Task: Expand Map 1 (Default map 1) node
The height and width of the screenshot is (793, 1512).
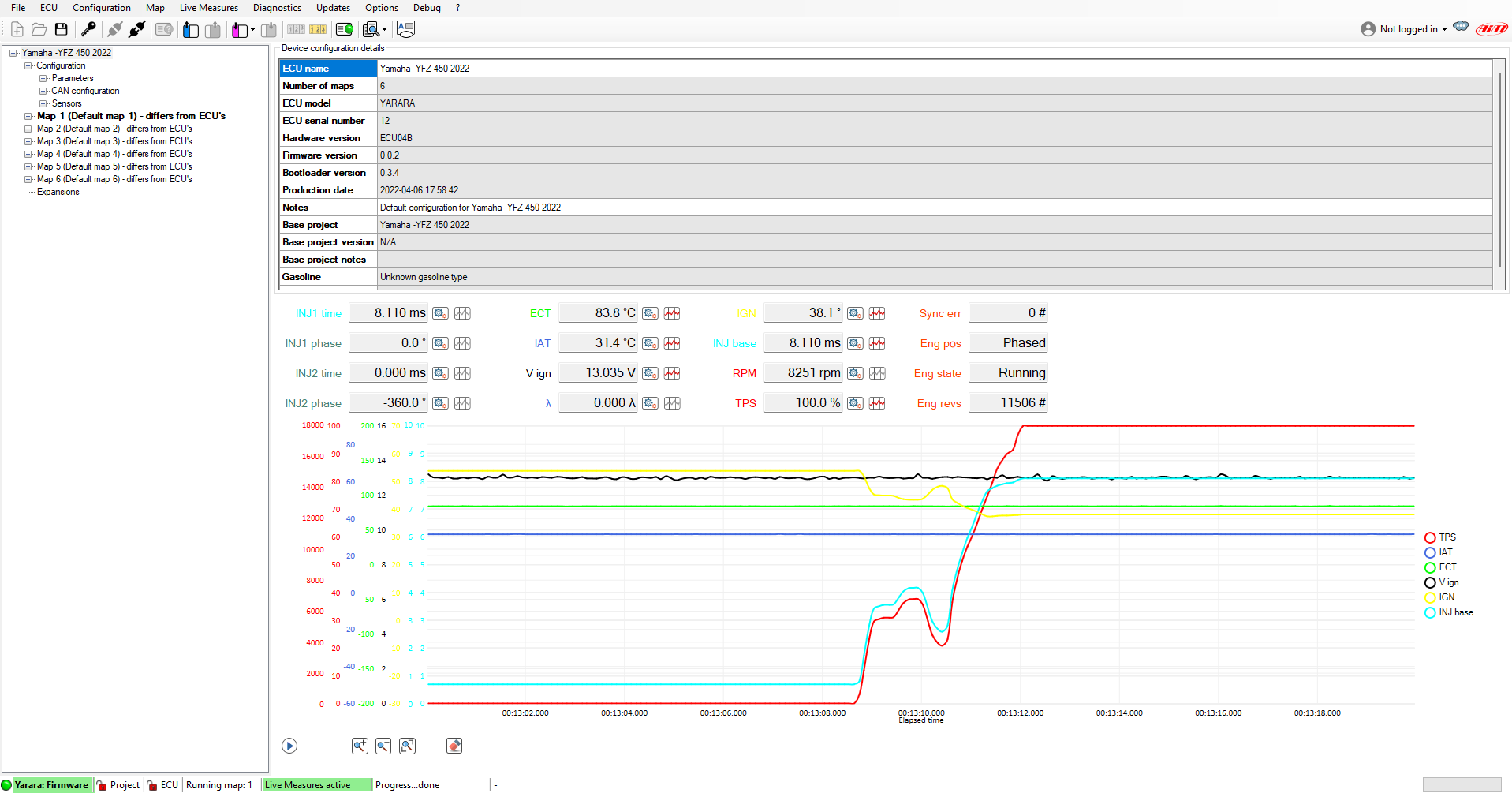Action: pos(28,116)
